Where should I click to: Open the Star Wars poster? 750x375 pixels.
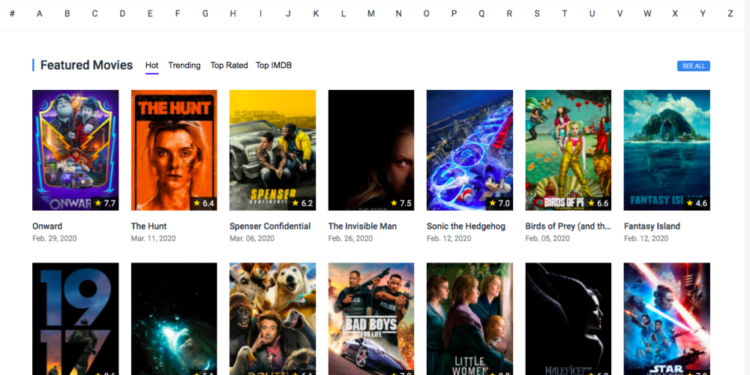point(667,319)
